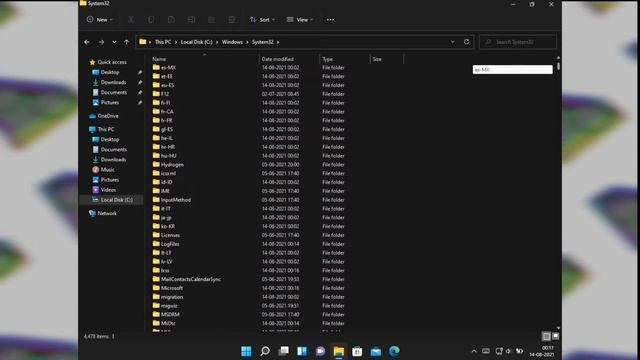Open the New dropdown menu
Screen dimensions: 640x360
[x=100, y=20]
